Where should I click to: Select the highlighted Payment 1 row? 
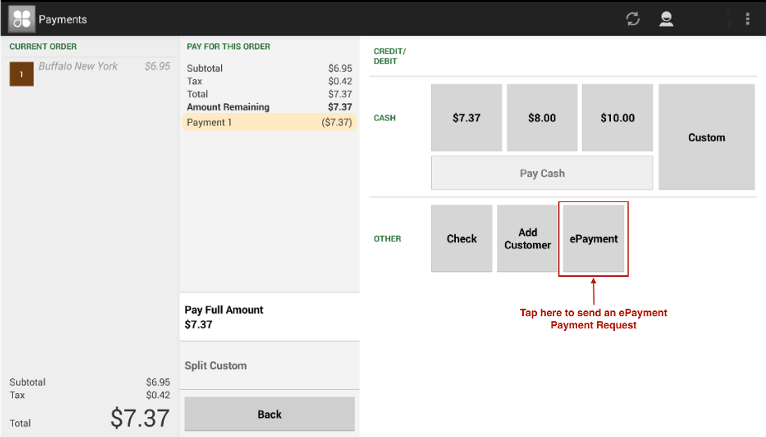269,122
